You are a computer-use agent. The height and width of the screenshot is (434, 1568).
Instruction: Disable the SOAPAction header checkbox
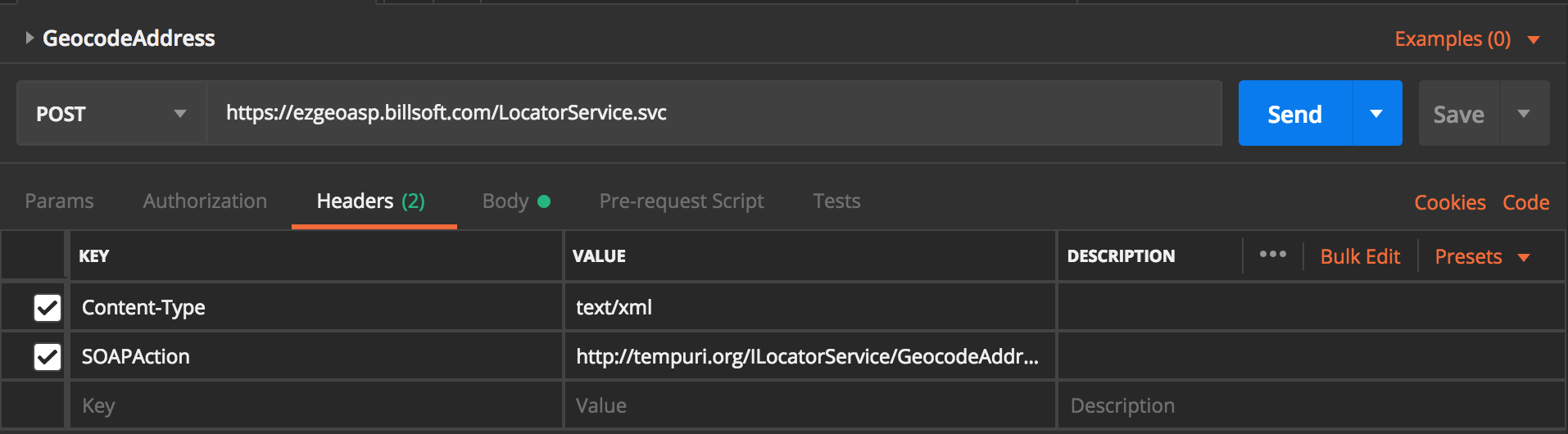(48, 357)
